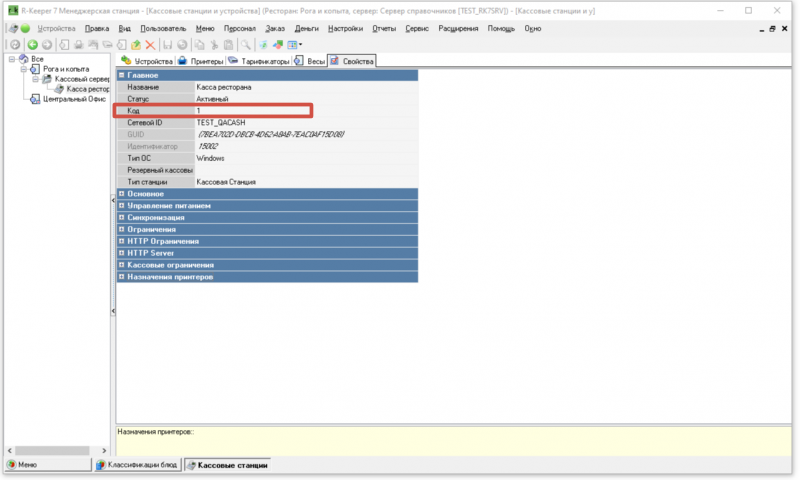The width and height of the screenshot is (800, 480).
Task: Select Центральный Офис in the tree
Action: pos(75,99)
